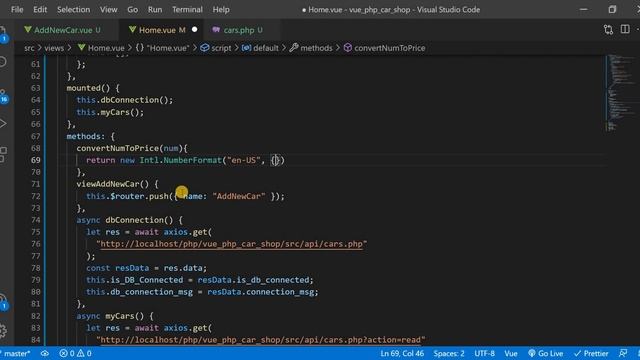
Task: Click is_DB_Connected on line 79
Action: (x=147, y=280)
